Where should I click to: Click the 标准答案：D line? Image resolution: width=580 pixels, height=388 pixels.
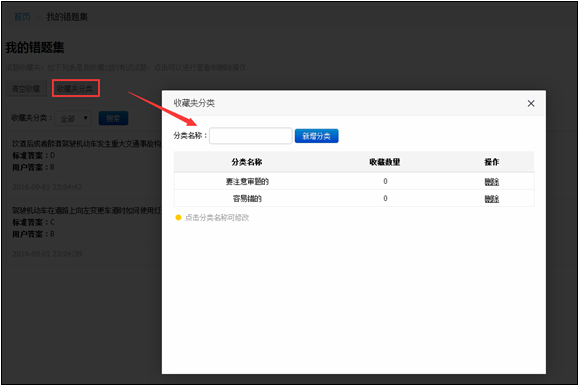click(33, 155)
